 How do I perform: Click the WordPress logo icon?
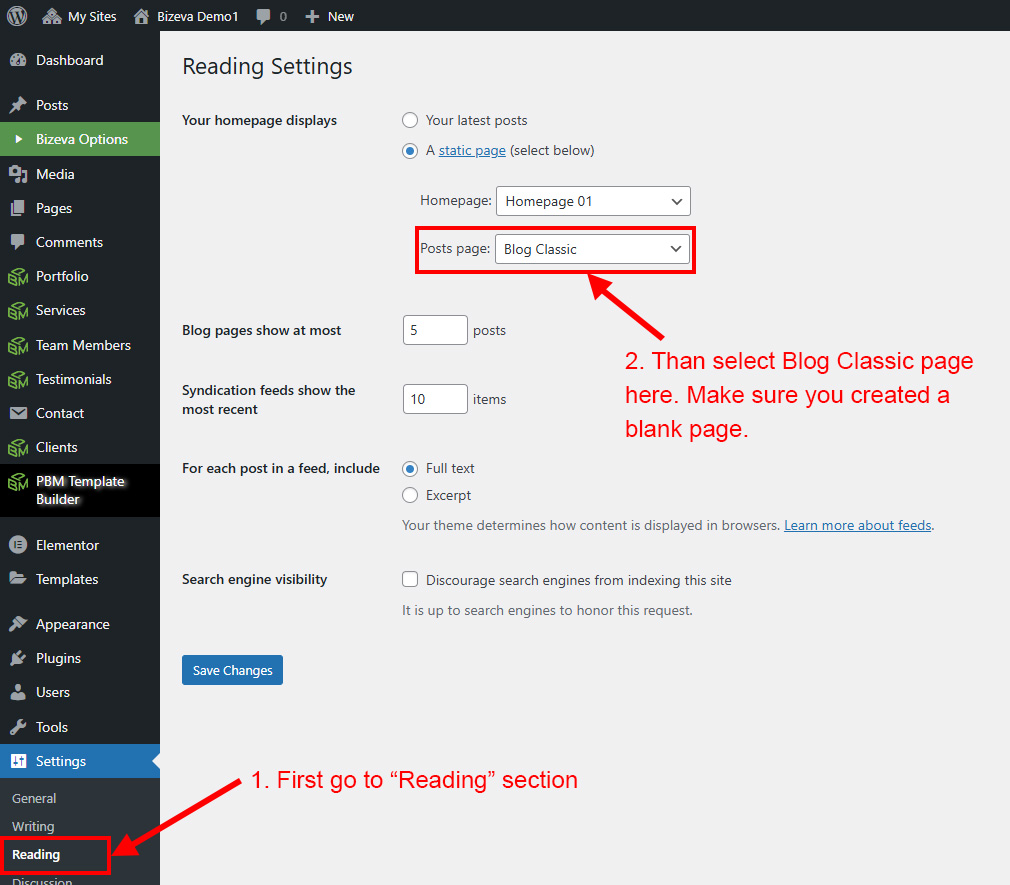[x=17, y=16]
